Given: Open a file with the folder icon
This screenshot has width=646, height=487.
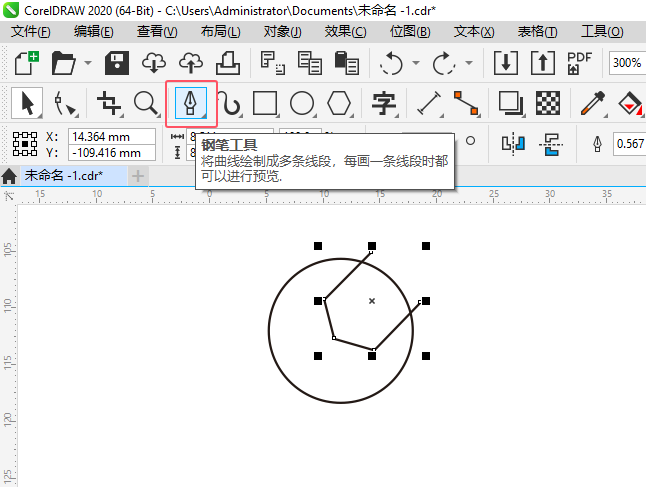Looking at the screenshot, I should click(63, 63).
